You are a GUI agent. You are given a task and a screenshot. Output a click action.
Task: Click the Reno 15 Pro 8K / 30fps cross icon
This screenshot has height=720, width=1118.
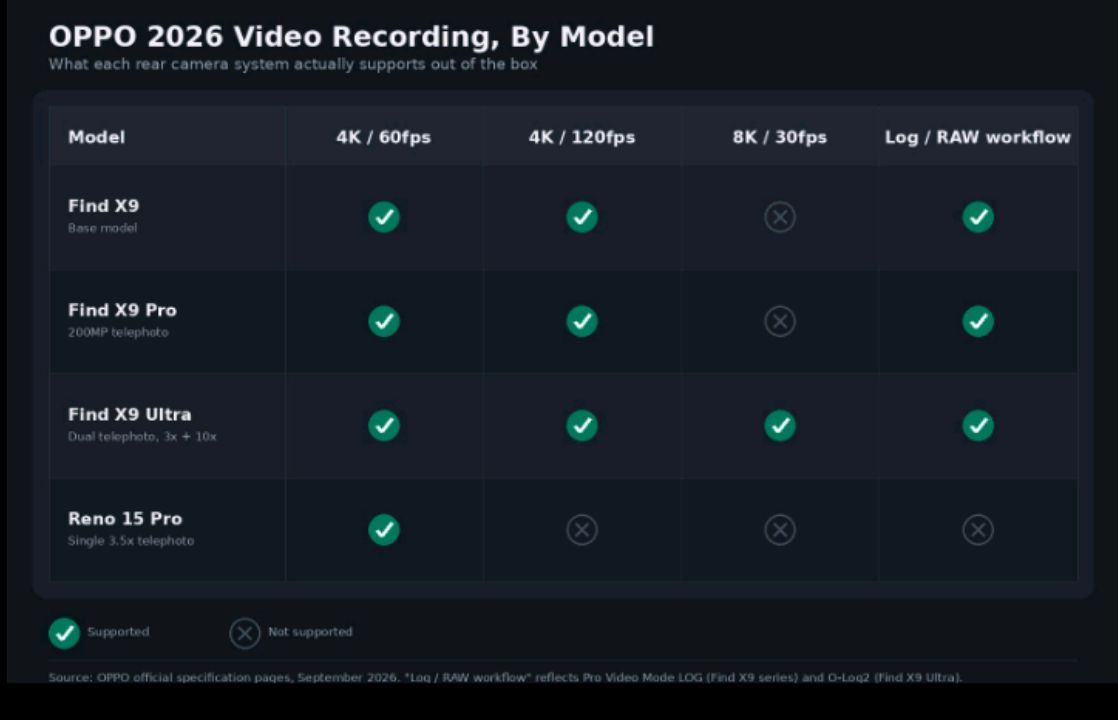780,530
